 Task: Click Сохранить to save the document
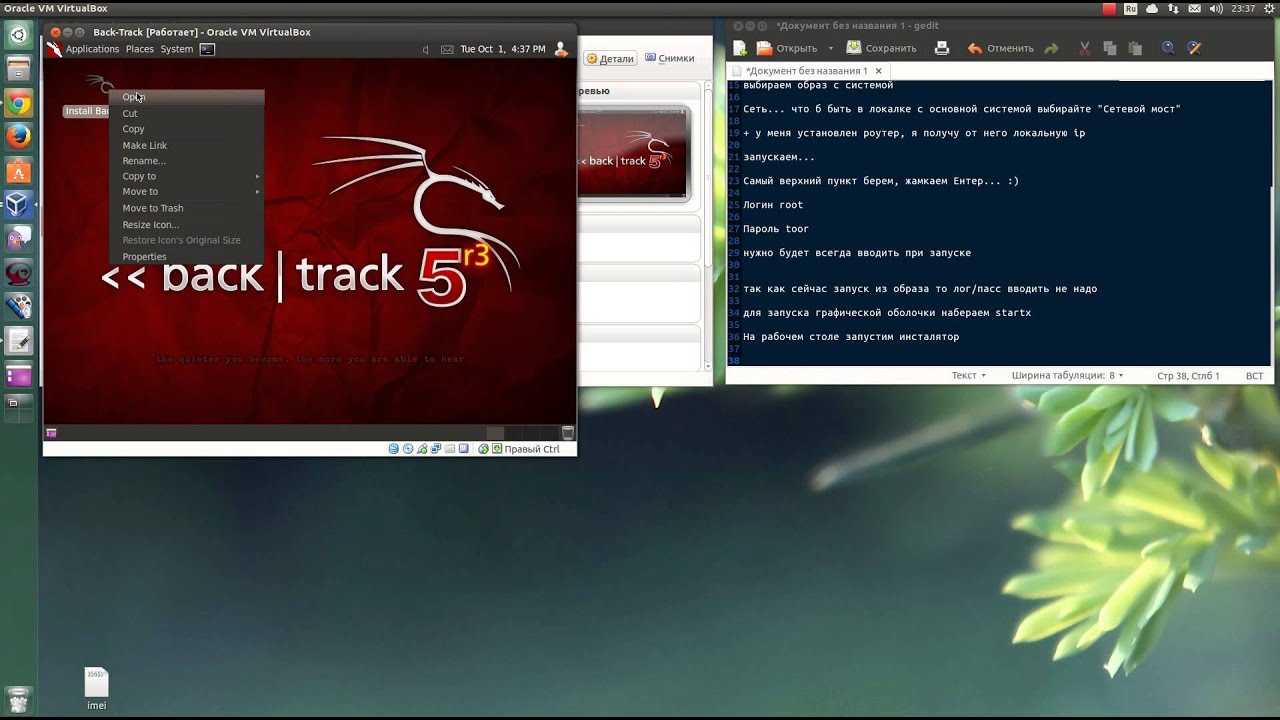[880, 48]
